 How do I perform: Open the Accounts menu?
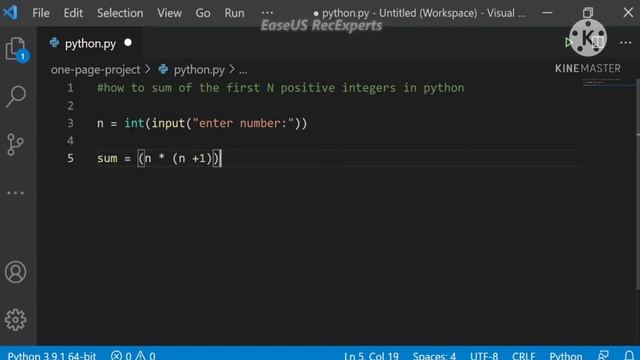pyautogui.click(x=16, y=272)
